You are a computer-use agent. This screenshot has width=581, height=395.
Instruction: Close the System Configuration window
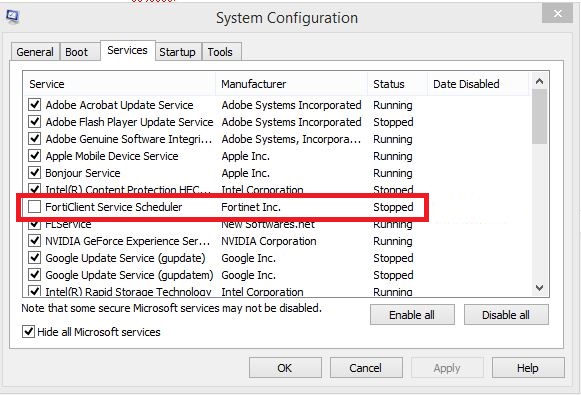tap(557, 14)
